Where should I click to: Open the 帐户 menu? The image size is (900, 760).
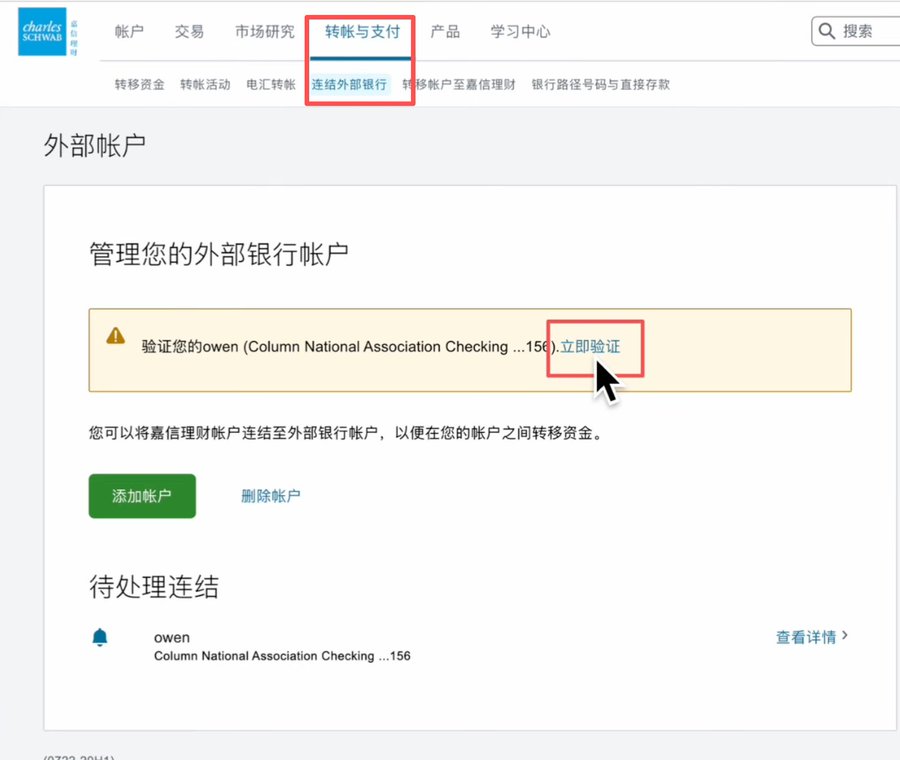tap(129, 32)
